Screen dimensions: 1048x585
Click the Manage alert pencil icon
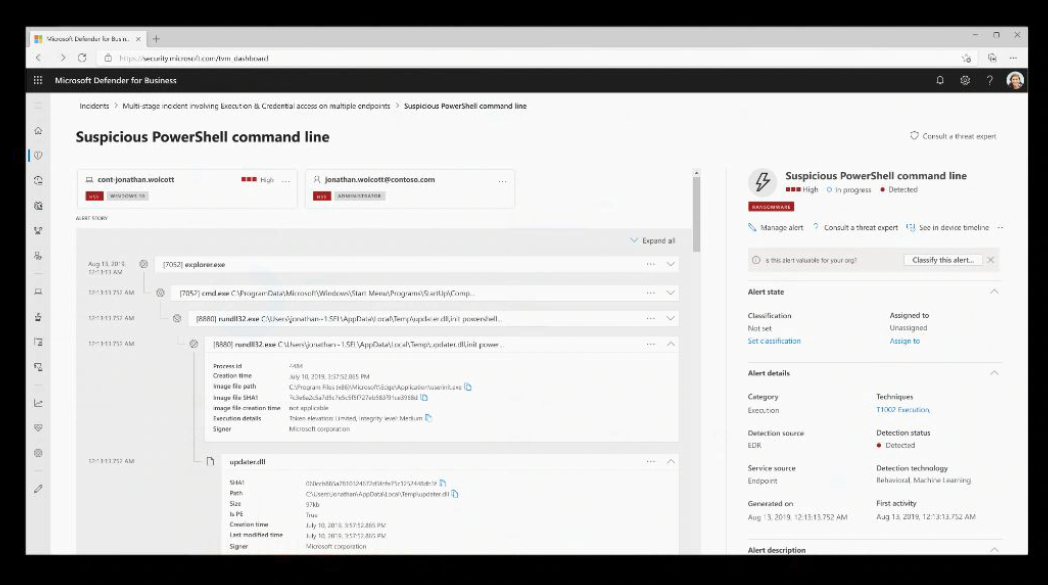click(753, 227)
